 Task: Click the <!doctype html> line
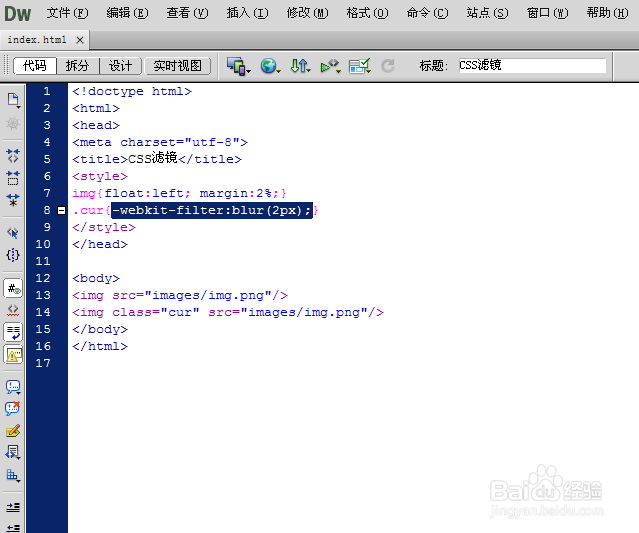coord(132,91)
